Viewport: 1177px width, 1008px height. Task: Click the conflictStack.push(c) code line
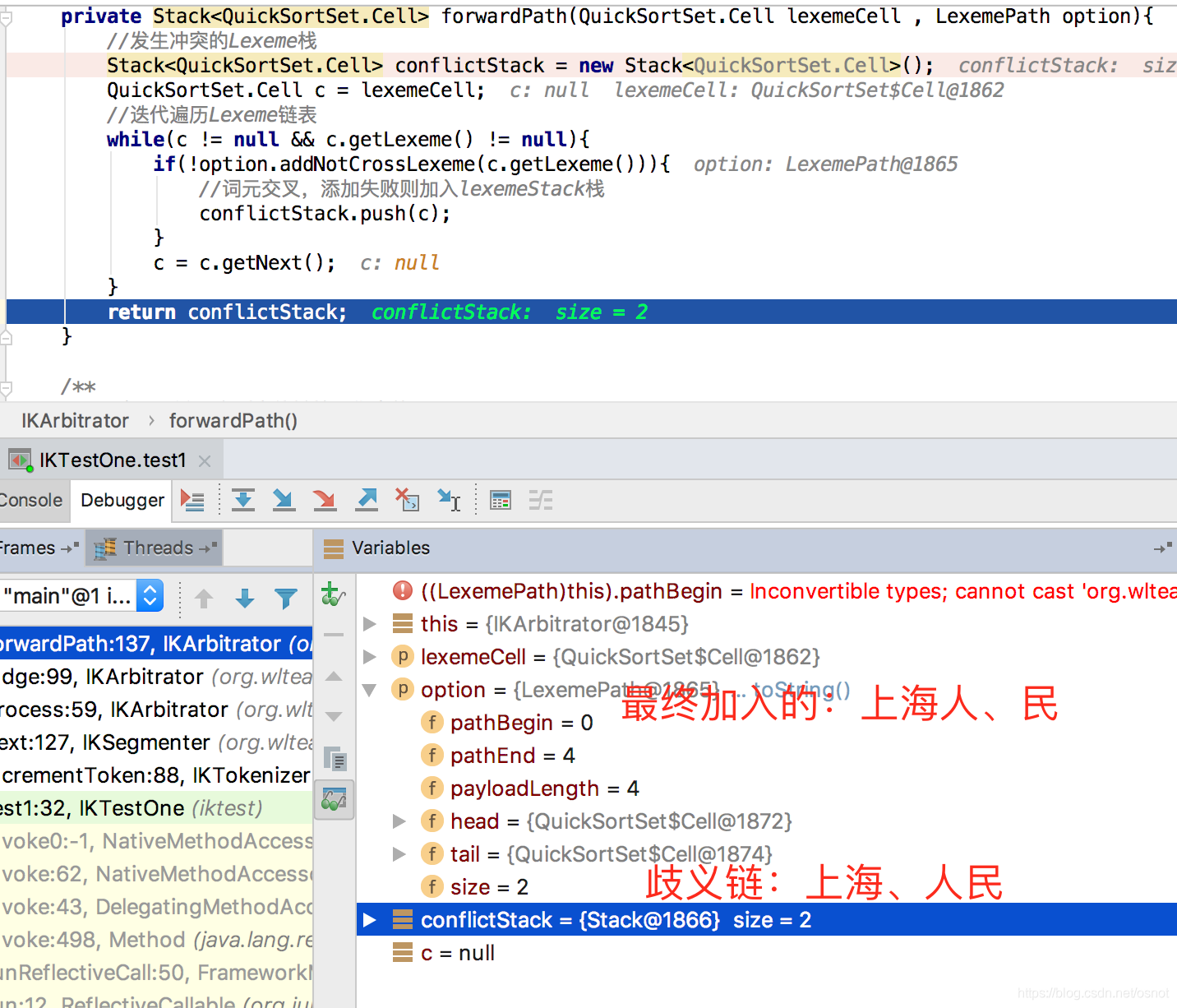(x=325, y=214)
